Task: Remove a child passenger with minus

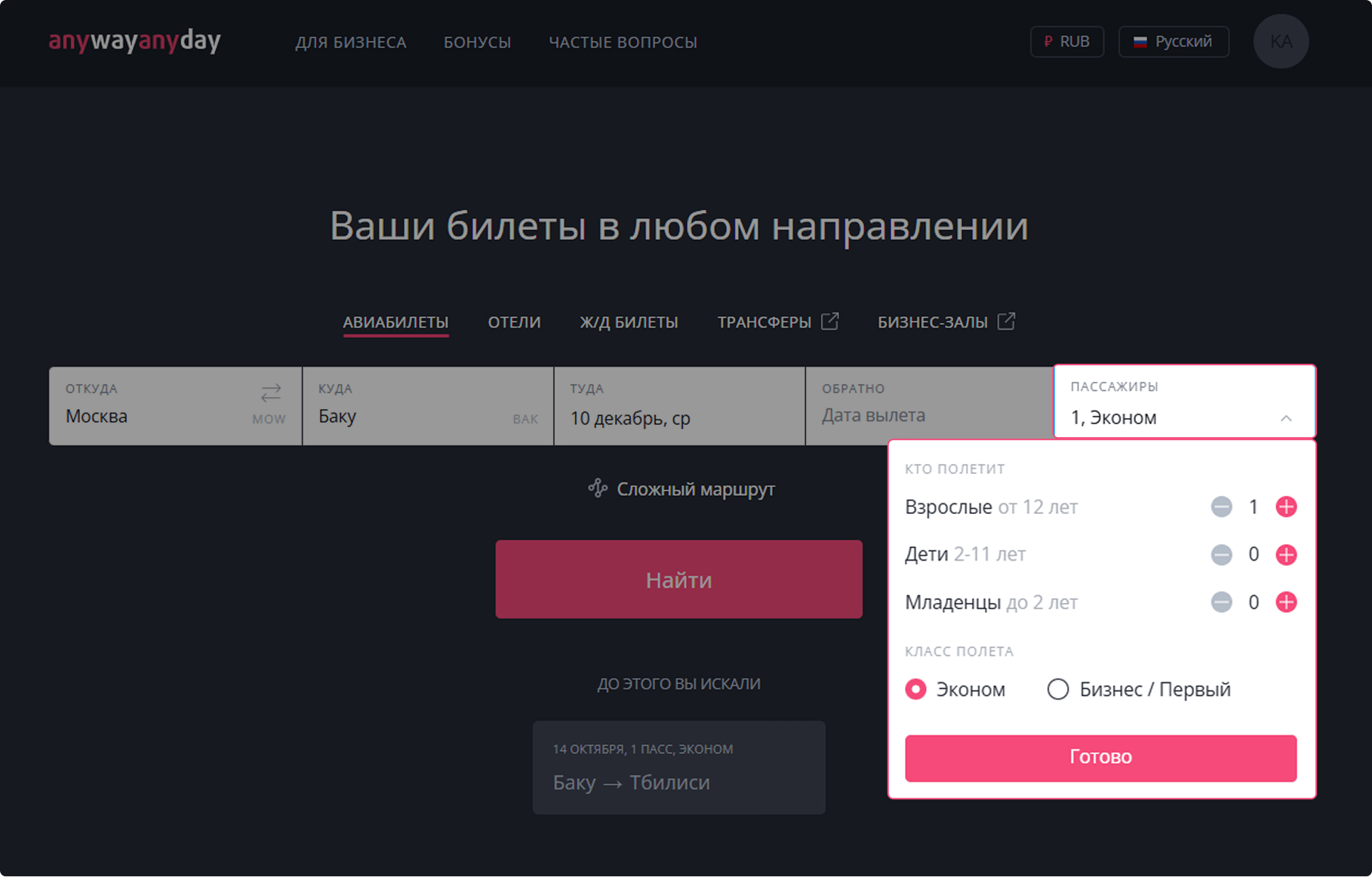Action: (1221, 555)
